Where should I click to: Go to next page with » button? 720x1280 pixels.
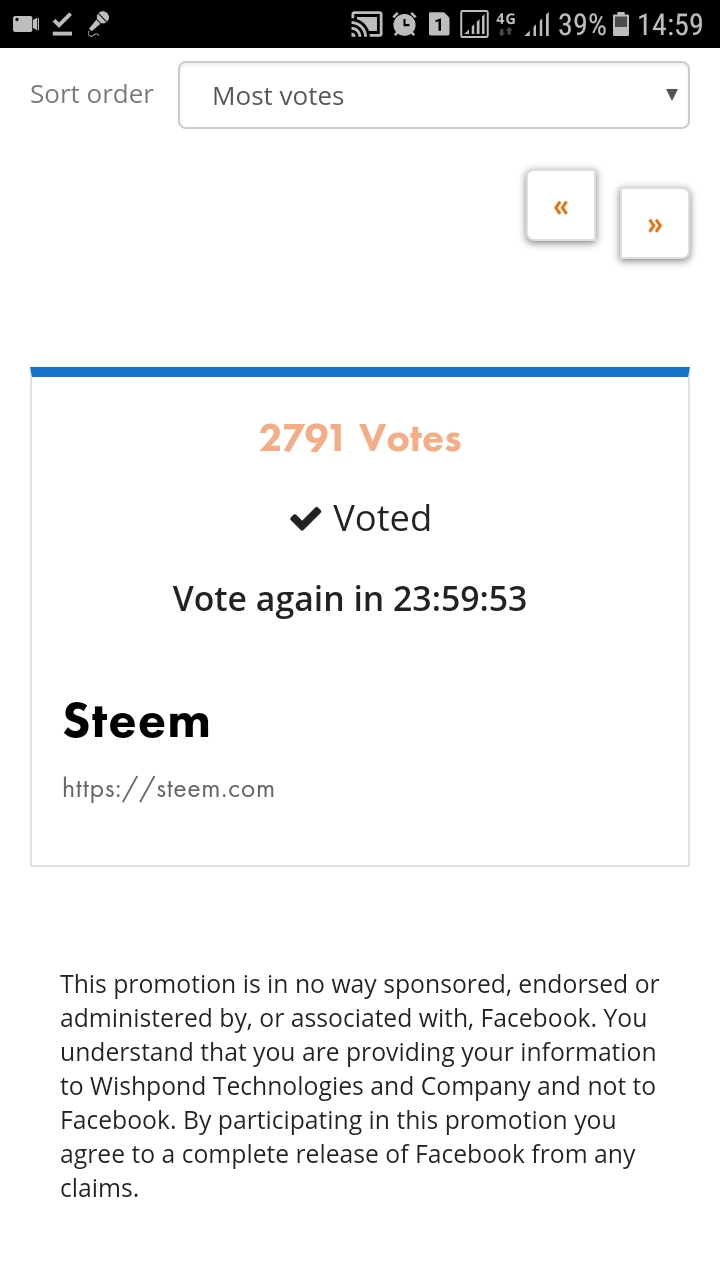click(x=655, y=224)
